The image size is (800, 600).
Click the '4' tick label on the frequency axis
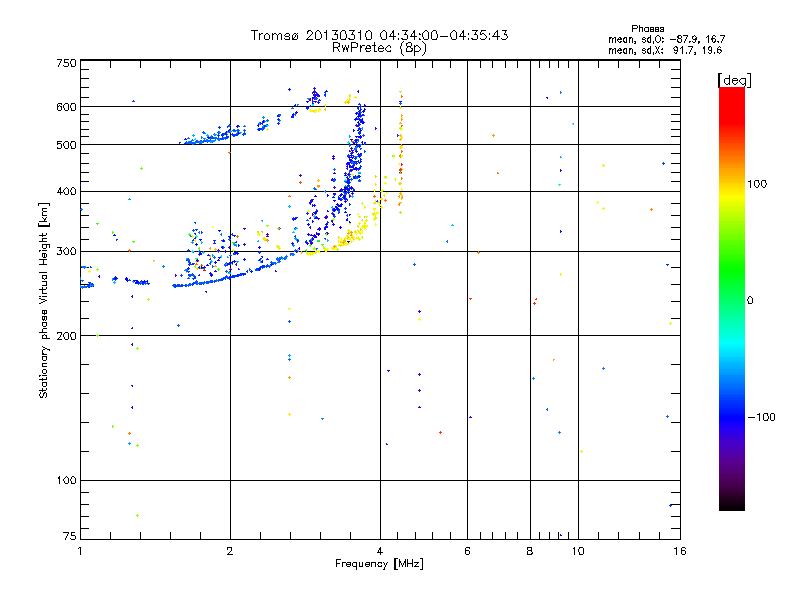pyautogui.click(x=380, y=551)
